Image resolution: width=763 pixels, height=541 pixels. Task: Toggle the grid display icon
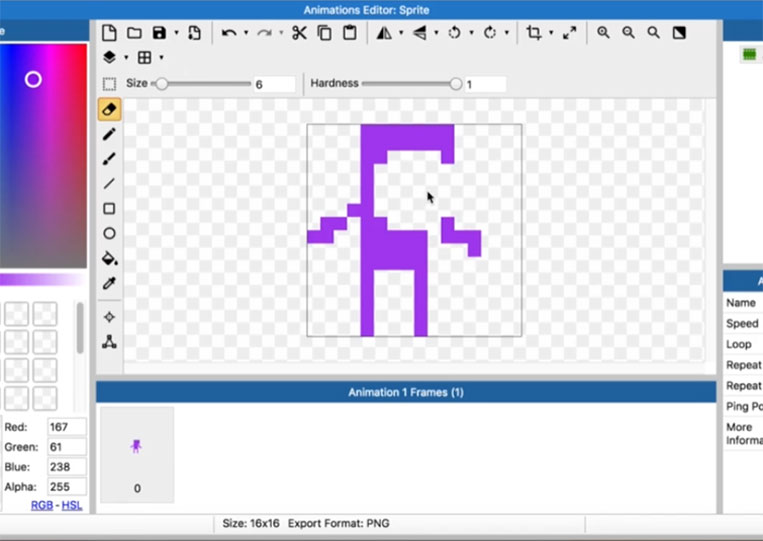click(x=145, y=57)
